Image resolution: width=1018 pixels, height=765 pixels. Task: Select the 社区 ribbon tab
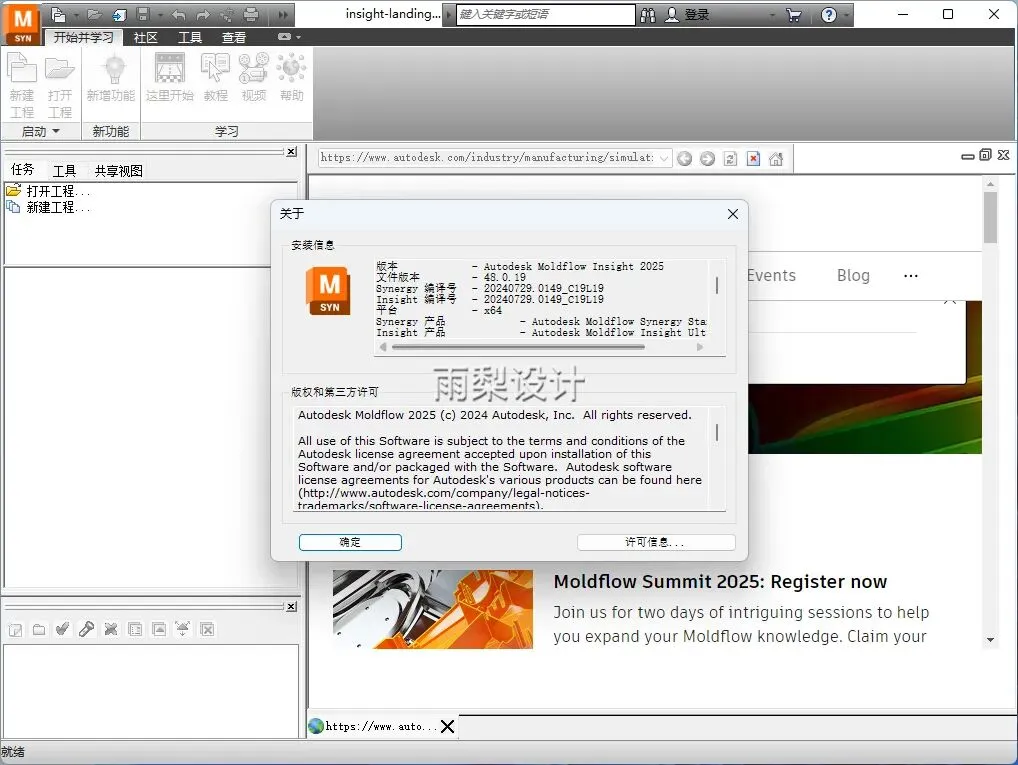pos(145,38)
